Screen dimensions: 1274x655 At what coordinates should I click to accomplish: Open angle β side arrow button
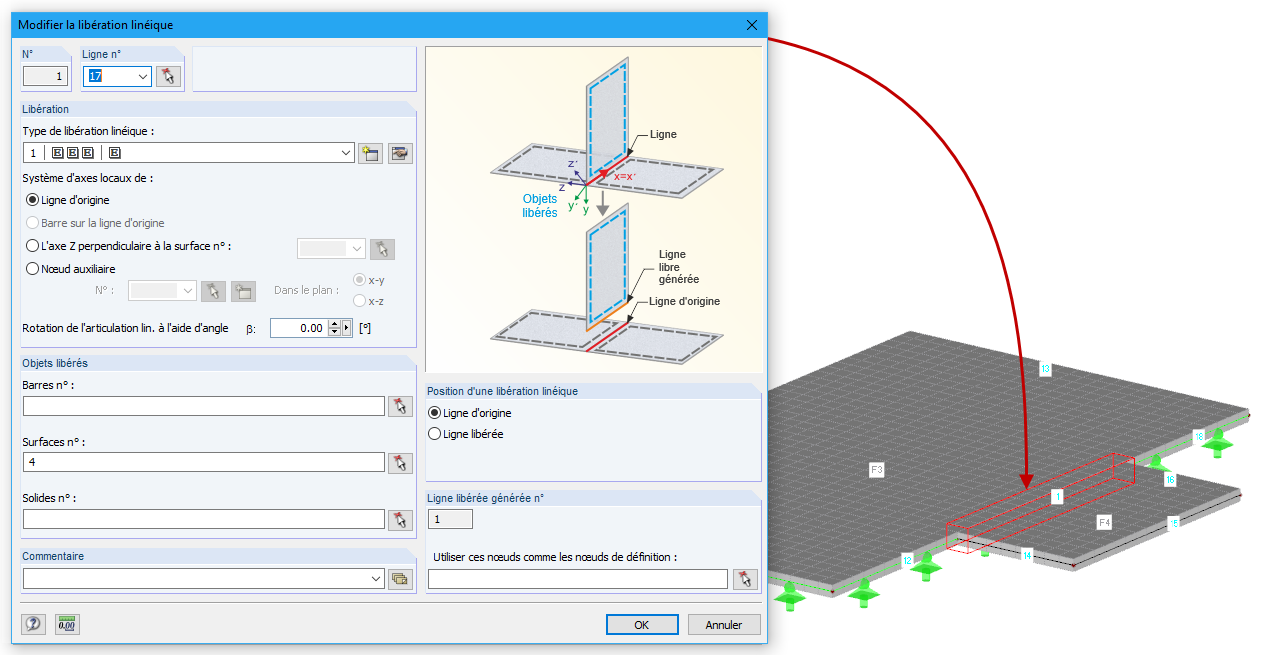(347, 328)
